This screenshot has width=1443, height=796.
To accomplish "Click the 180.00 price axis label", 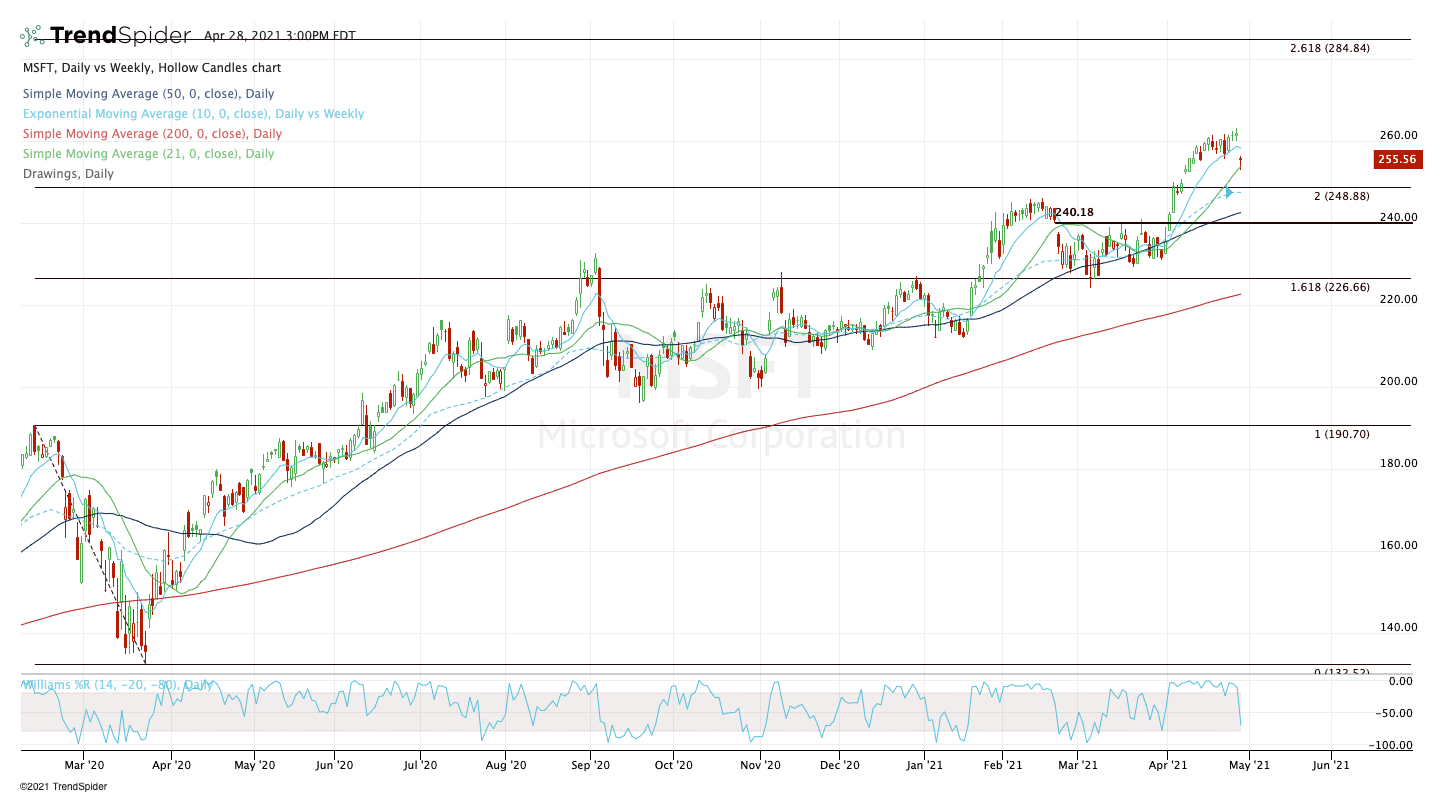I will 1400,463.
